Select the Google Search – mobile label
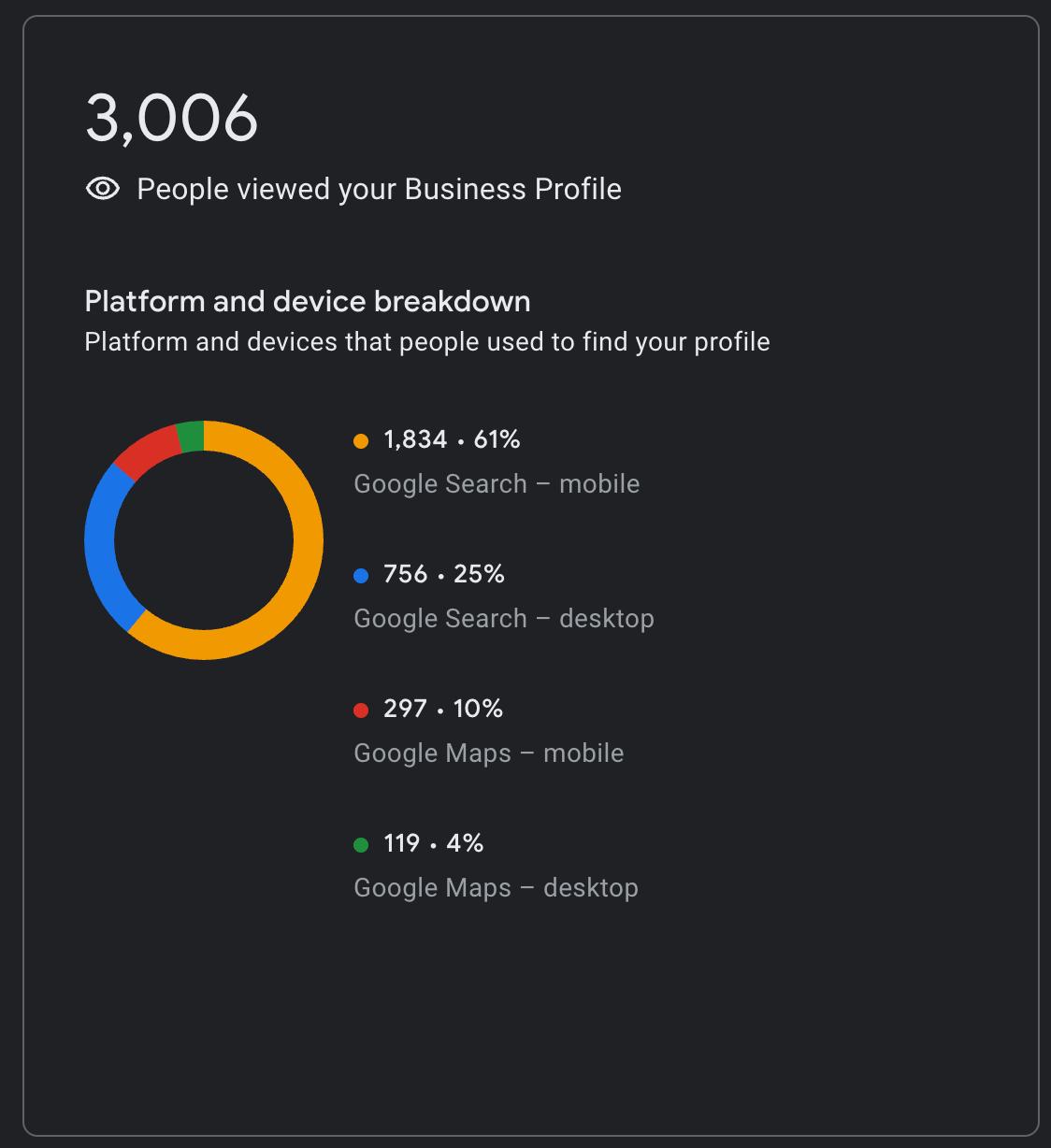 click(x=497, y=484)
